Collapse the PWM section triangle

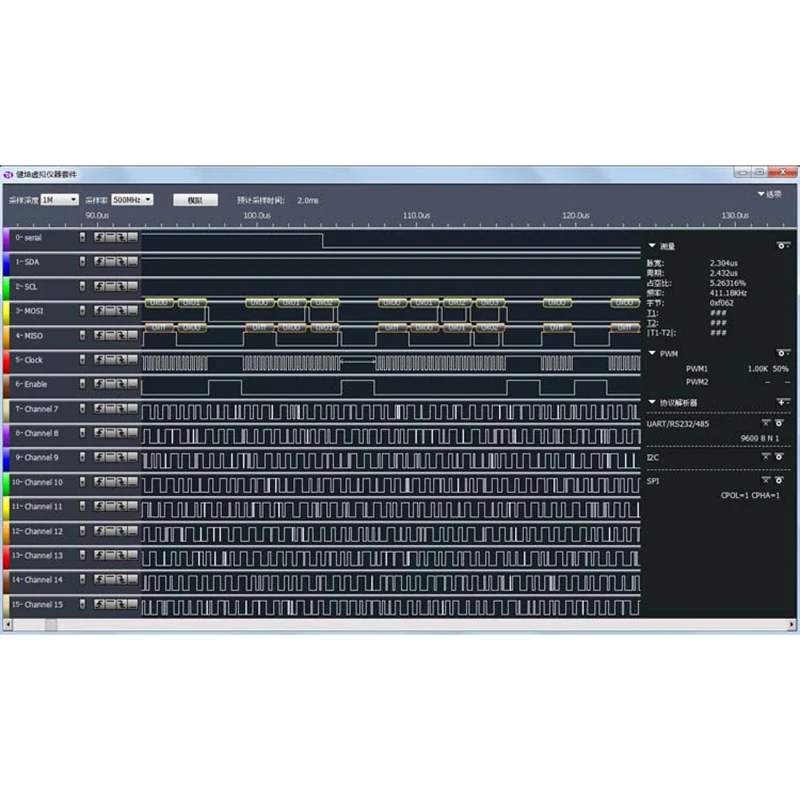652,353
